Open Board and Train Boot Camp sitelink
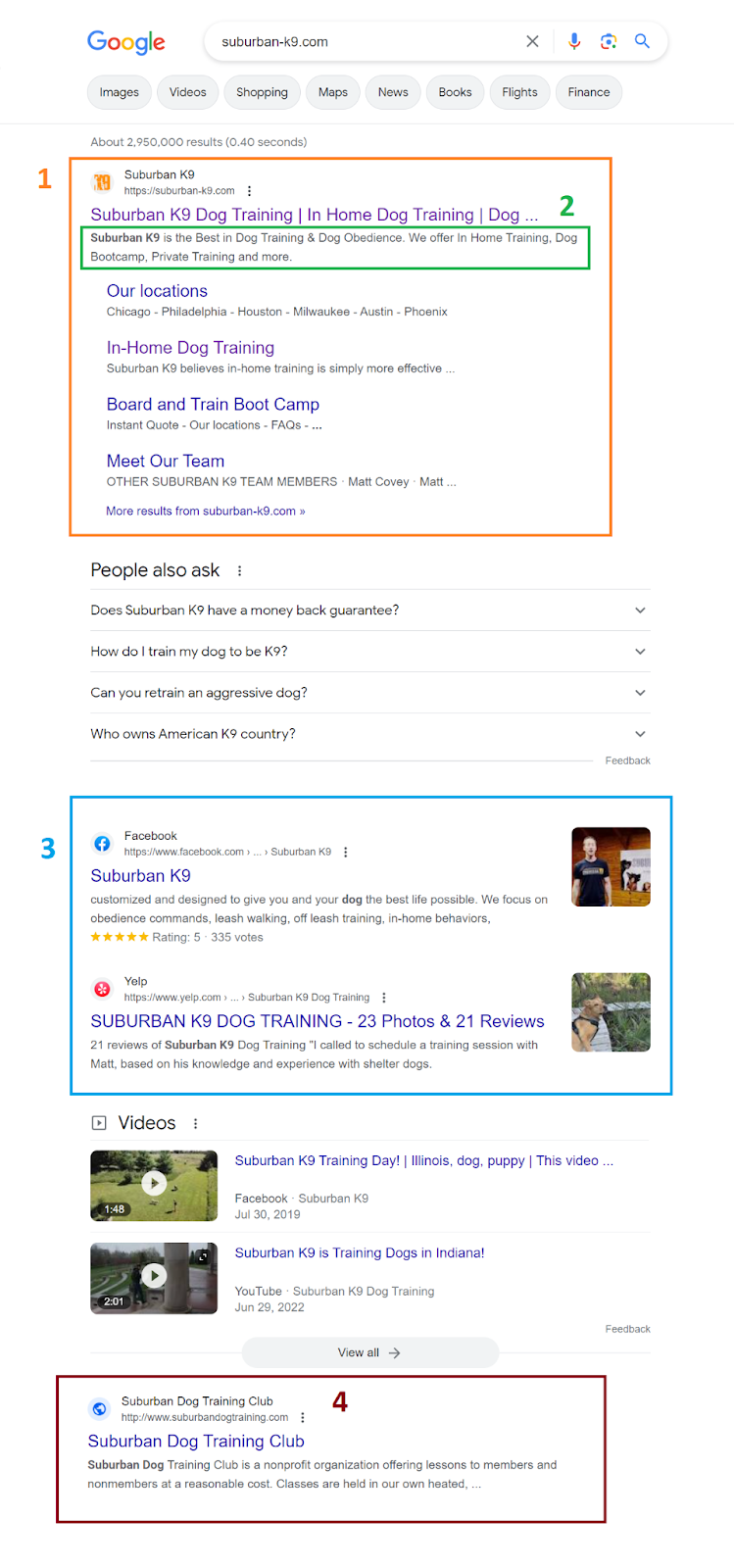Image resolution: width=734 pixels, height=1568 pixels. [x=213, y=405]
